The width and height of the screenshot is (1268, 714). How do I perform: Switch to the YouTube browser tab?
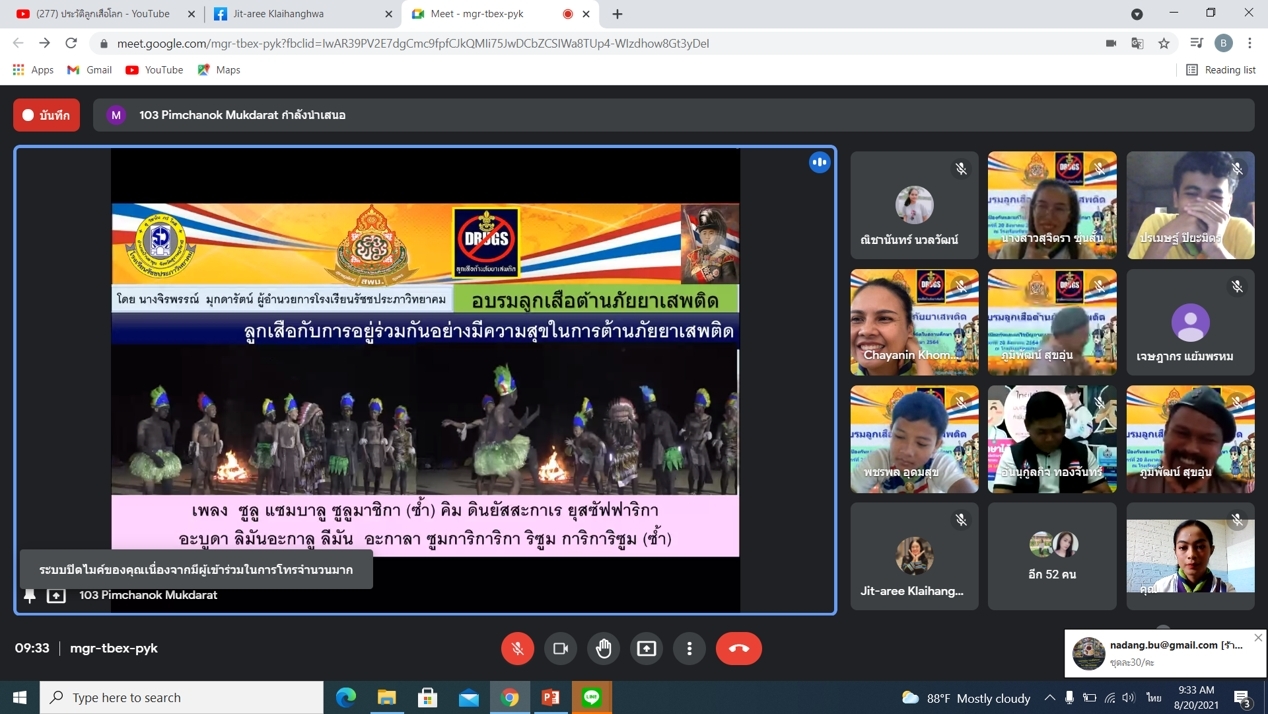tap(100, 14)
